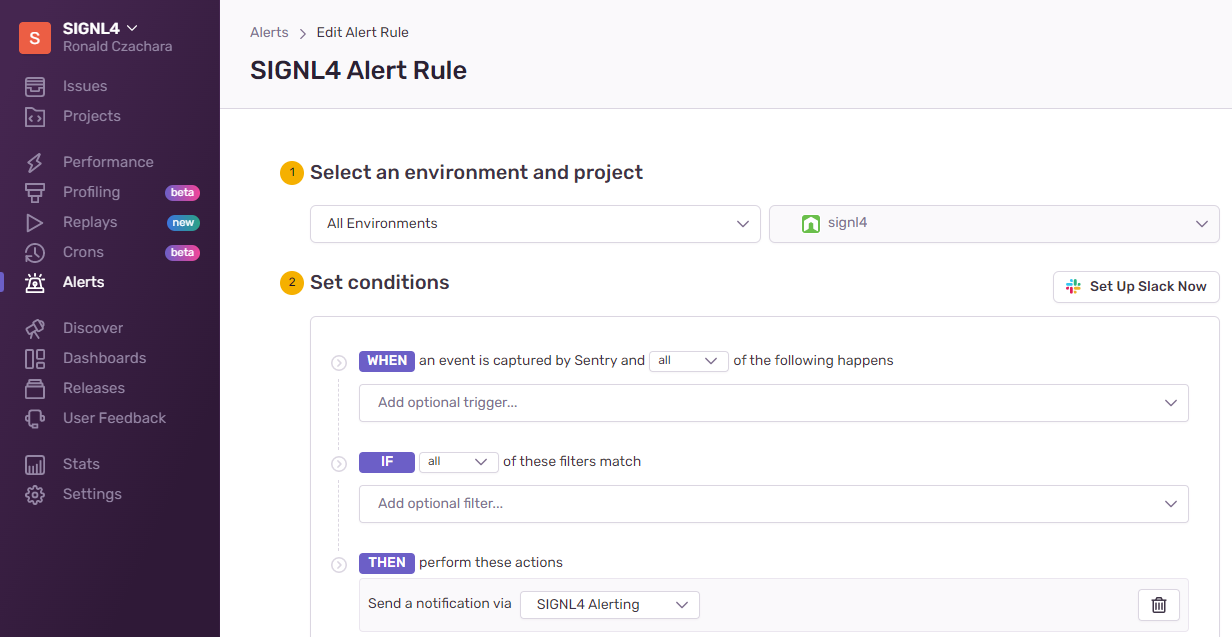
Task: Click the Discover telescope icon
Action: pyautogui.click(x=35, y=328)
